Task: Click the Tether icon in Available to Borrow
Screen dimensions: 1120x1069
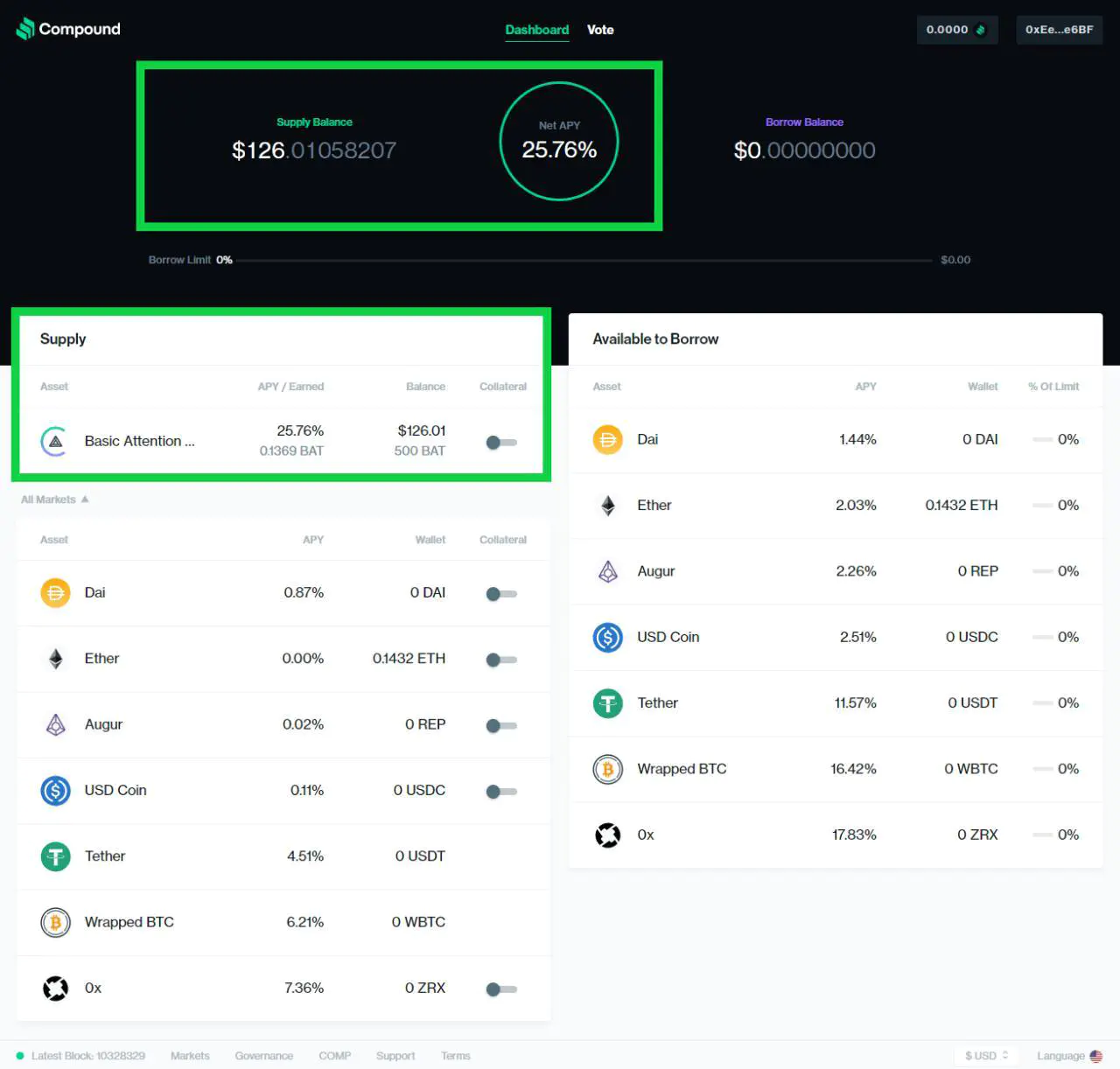Action: tap(607, 703)
